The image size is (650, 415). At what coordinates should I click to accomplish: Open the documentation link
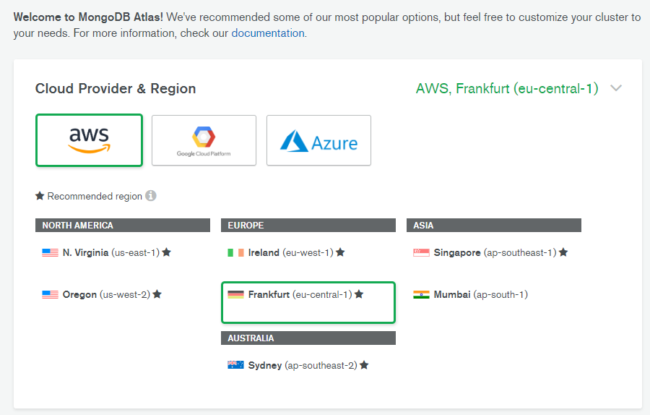[268, 33]
